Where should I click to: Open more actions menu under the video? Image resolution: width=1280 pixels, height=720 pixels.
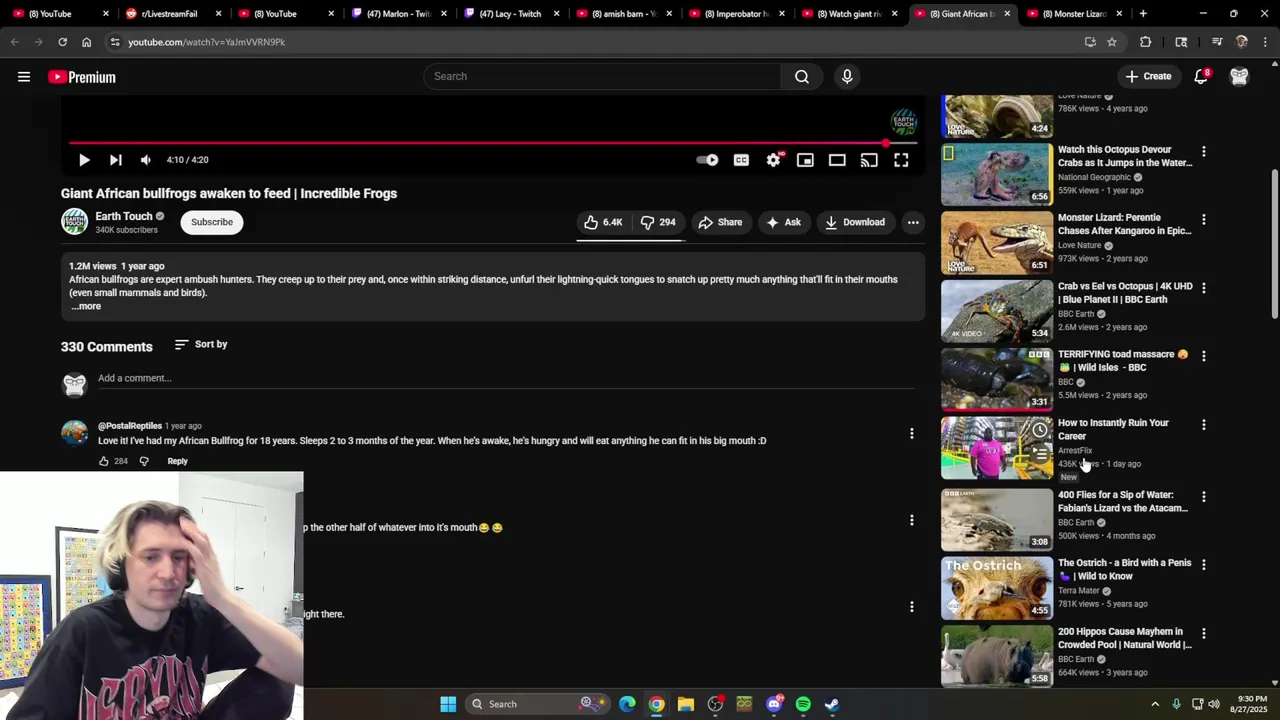point(913,222)
